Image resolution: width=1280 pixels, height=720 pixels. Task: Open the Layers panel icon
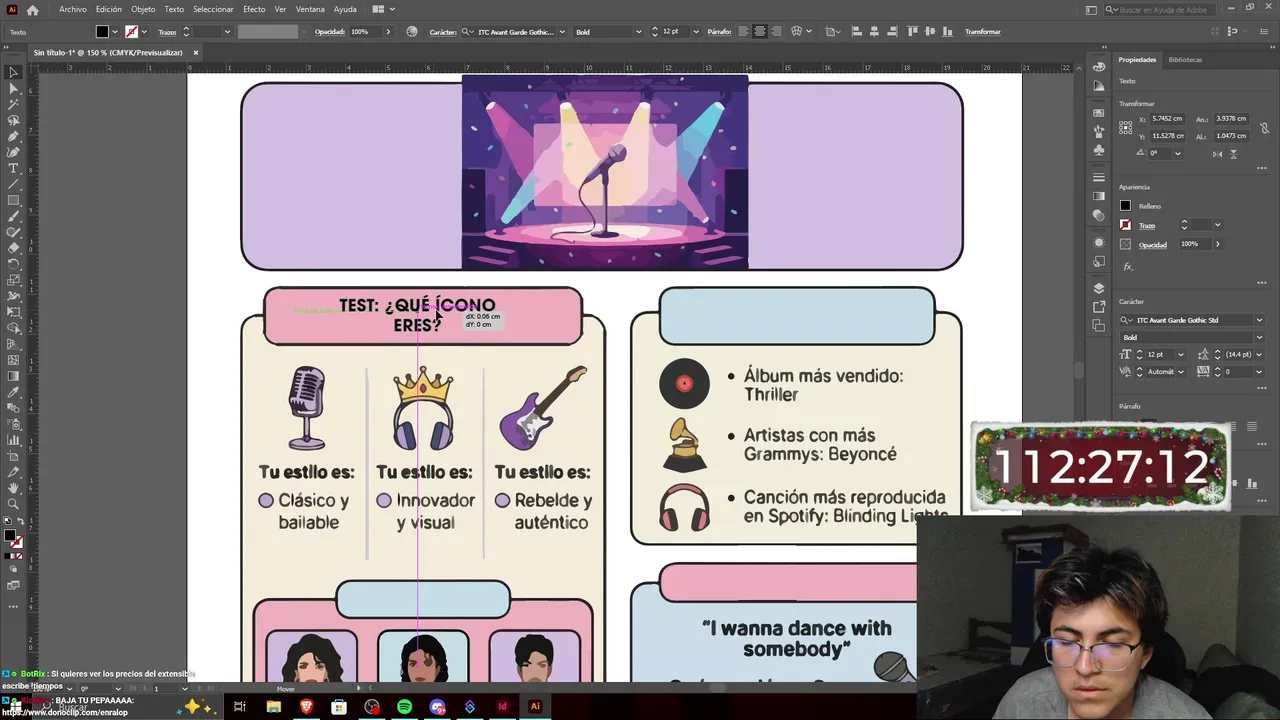tap(1099, 289)
